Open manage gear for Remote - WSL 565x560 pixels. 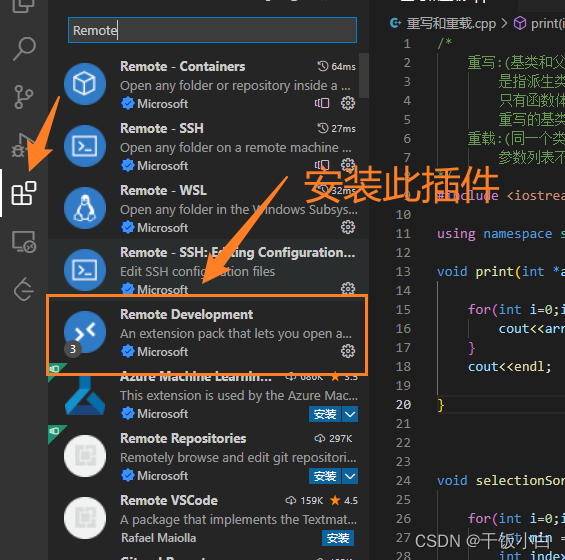pyautogui.click(x=348, y=227)
